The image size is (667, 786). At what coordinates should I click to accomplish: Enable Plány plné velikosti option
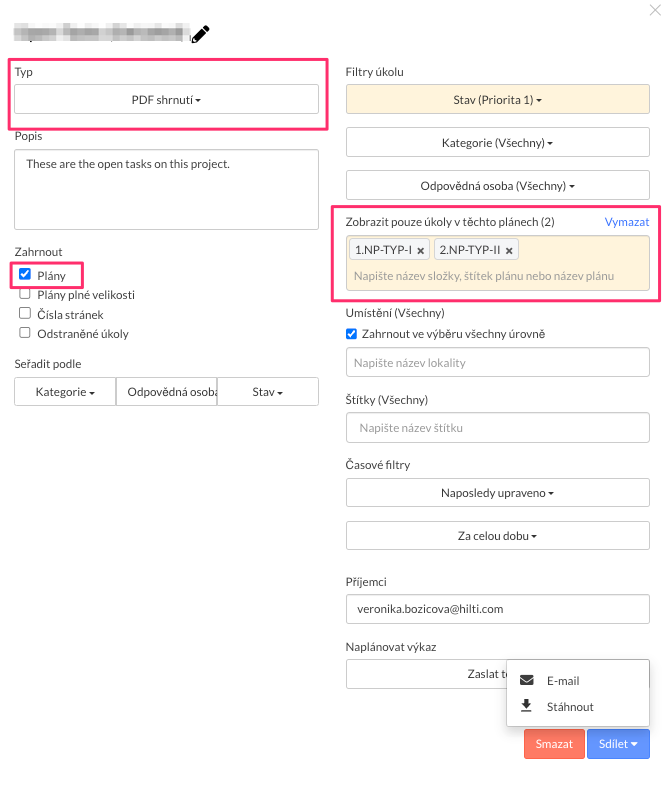(25, 294)
